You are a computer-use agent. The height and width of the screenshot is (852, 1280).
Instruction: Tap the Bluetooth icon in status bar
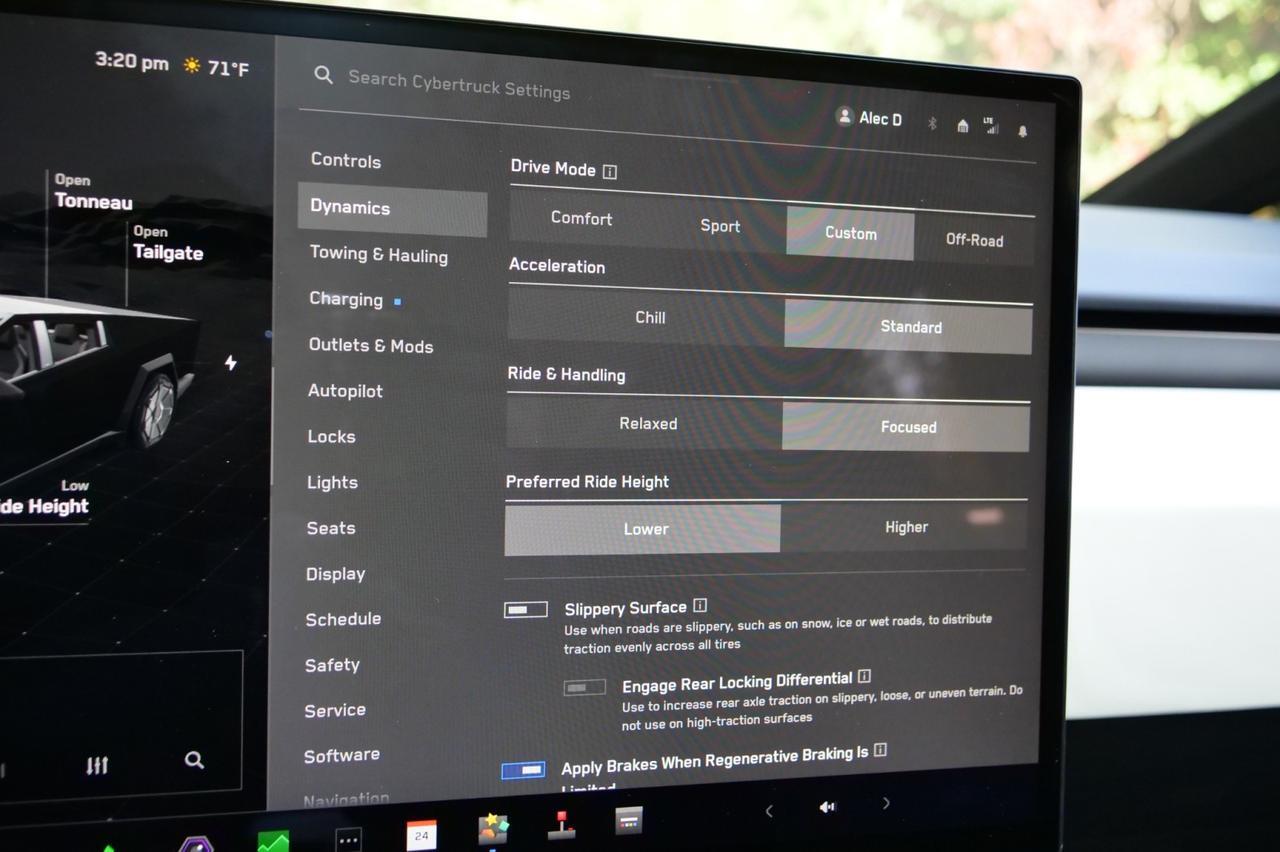click(x=932, y=123)
